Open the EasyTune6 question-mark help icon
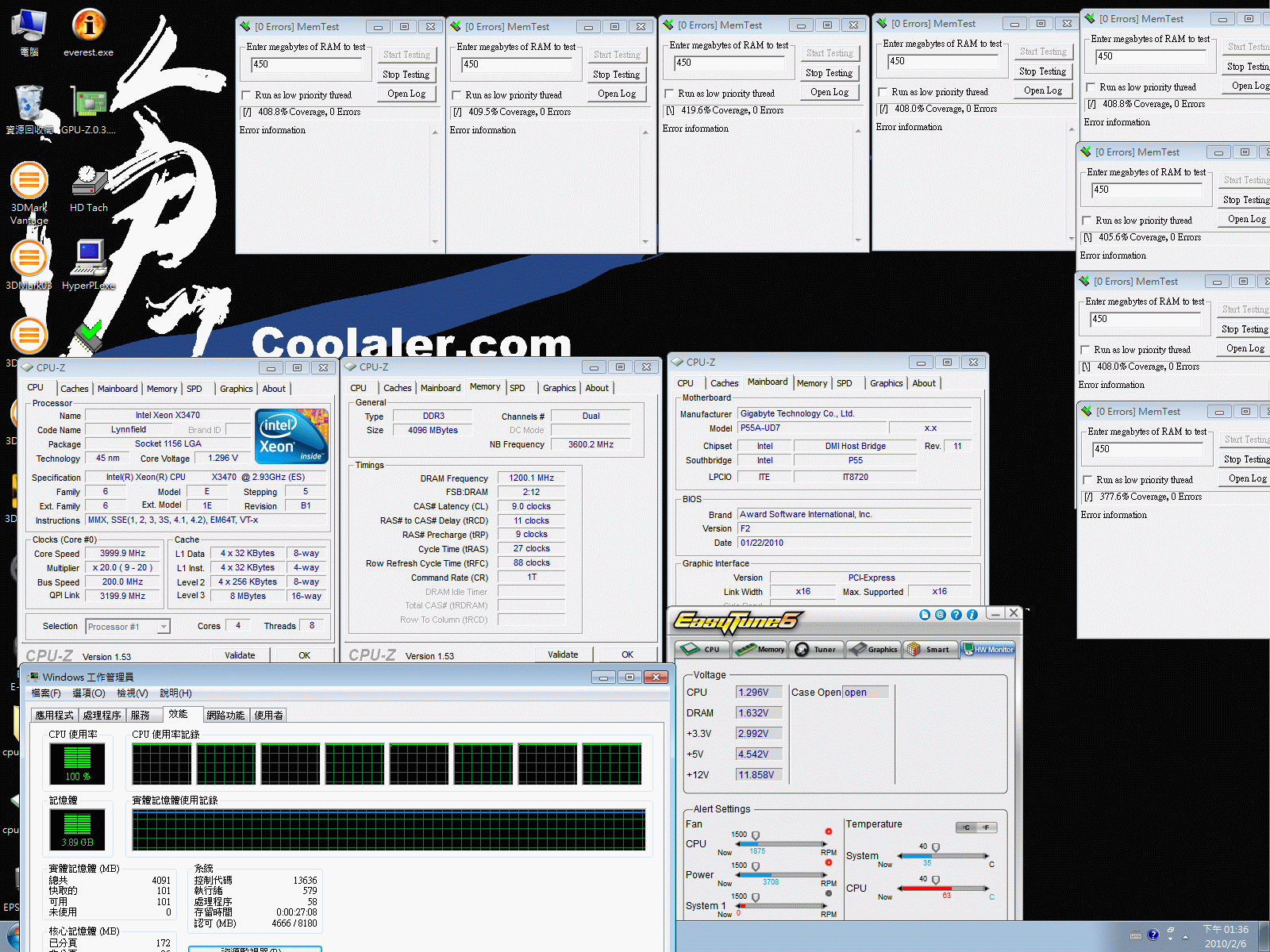The width and height of the screenshot is (1270, 952). click(956, 615)
